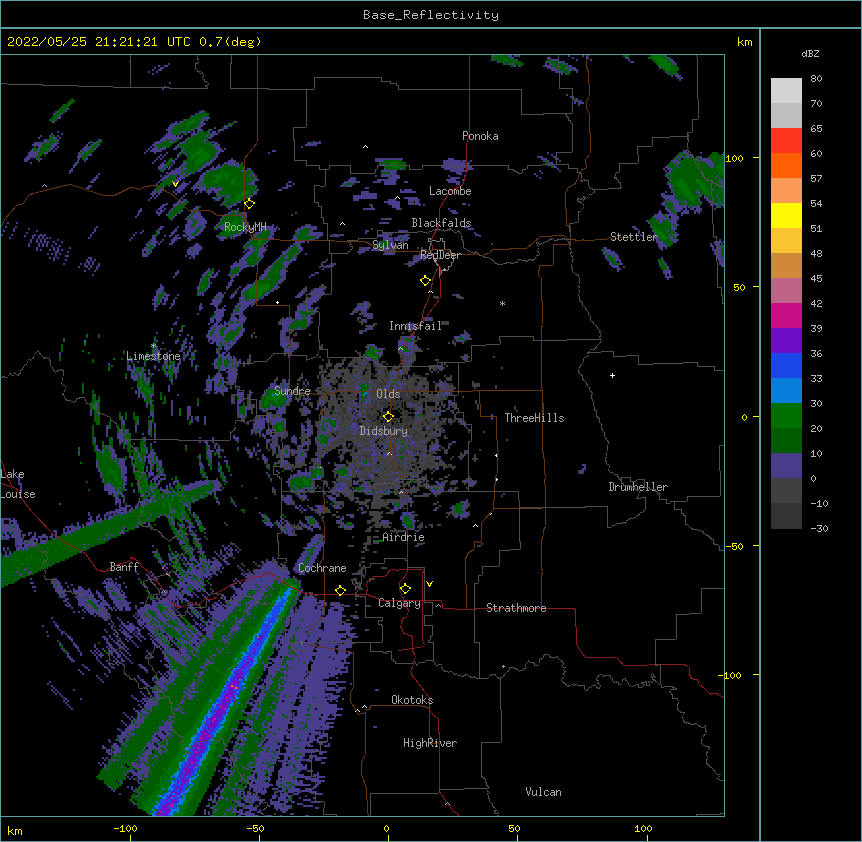Click the white plus marker north of Drumheller
This screenshot has width=862, height=842.
[x=612, y=375]
